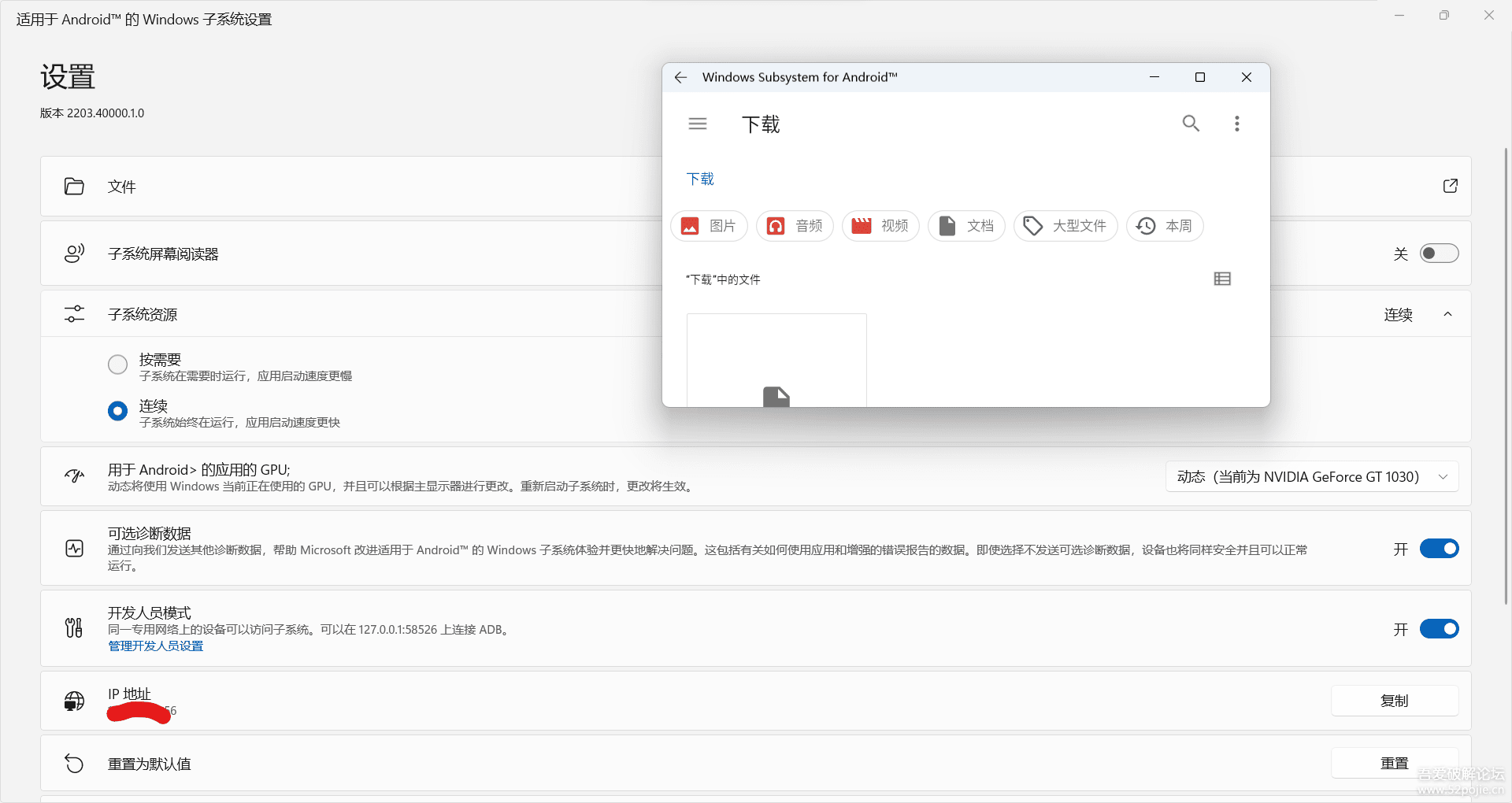Click the search magnifier icon in Downloads
The image size is (1512, 803).
pos(1191,124)
